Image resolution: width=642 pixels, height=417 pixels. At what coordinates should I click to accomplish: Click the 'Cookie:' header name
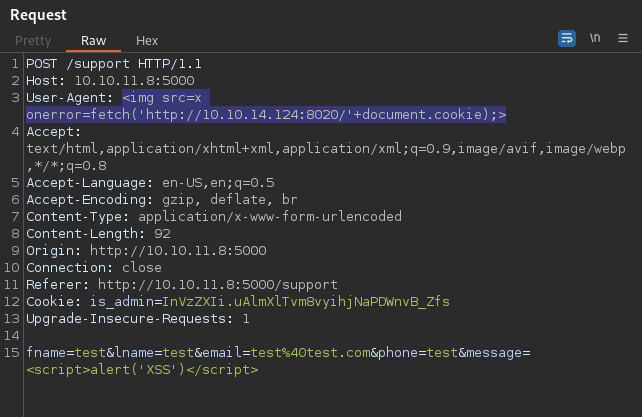pos(54,302)
